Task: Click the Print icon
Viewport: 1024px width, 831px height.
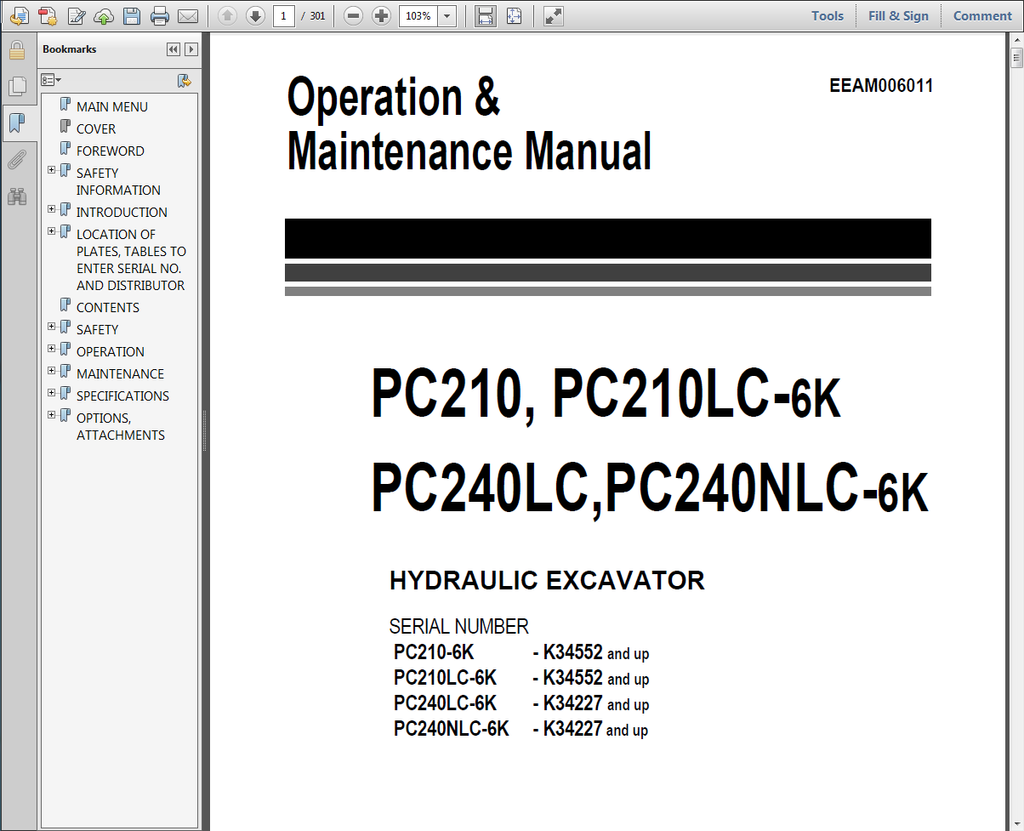Action: point(159,16)
